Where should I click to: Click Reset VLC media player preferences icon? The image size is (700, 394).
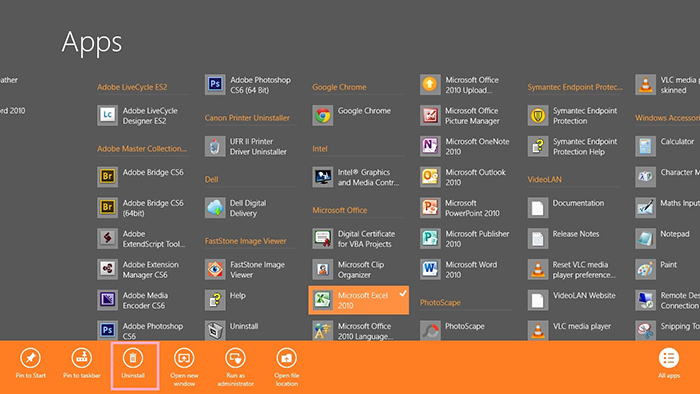pyautogui.click(x=538, y=269)
